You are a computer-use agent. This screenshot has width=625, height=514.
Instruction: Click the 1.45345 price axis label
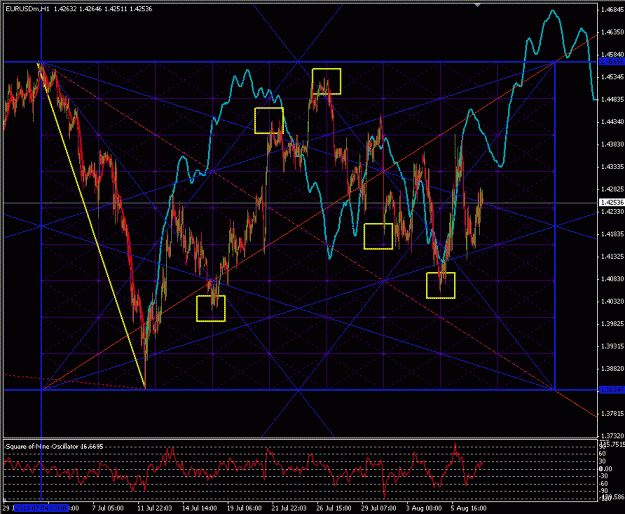click(x=613, y=77)
